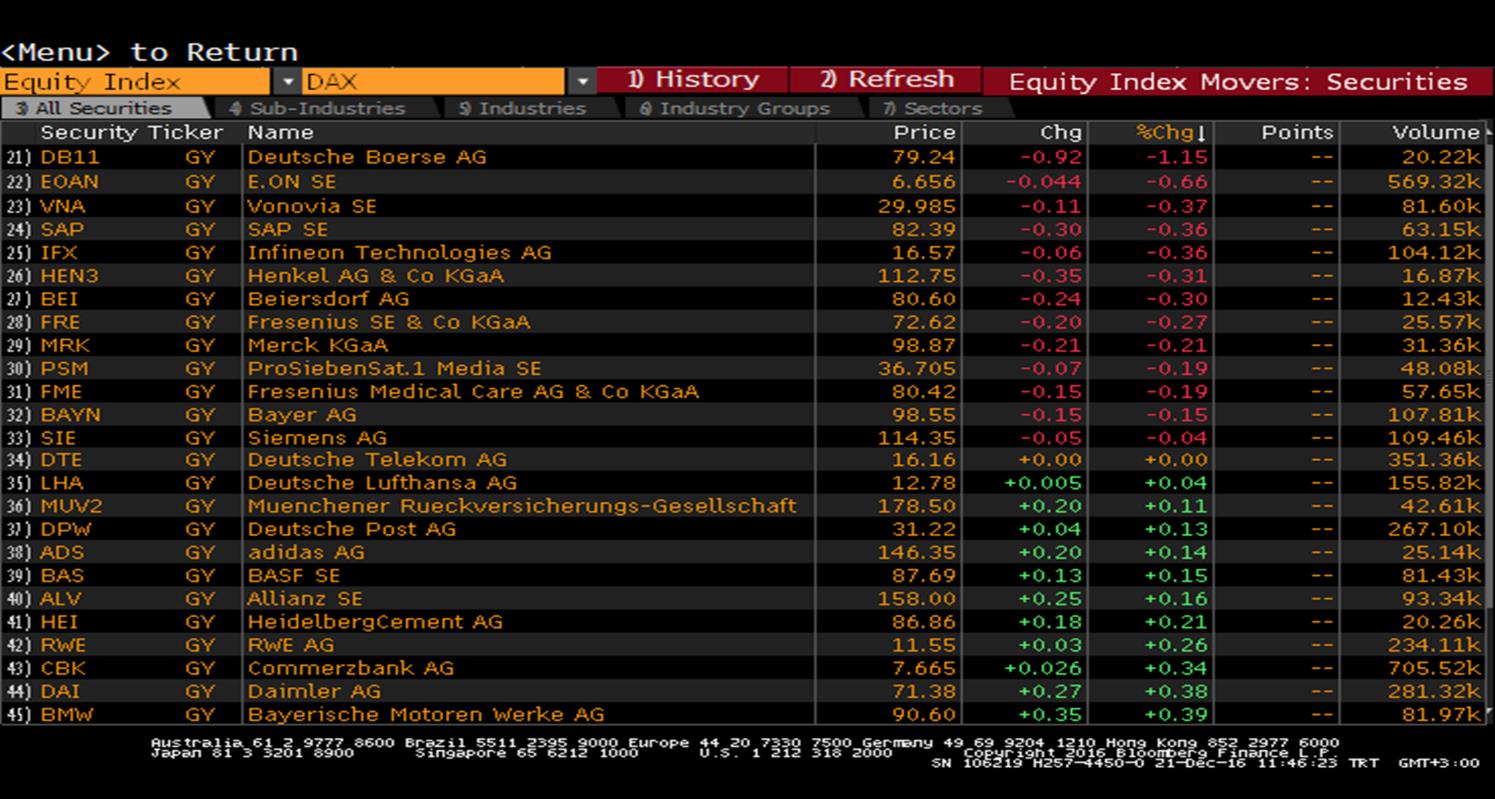1495x799 pixels.
Task: Click BMW percent change +0.39
Action: click(1177, 714)
